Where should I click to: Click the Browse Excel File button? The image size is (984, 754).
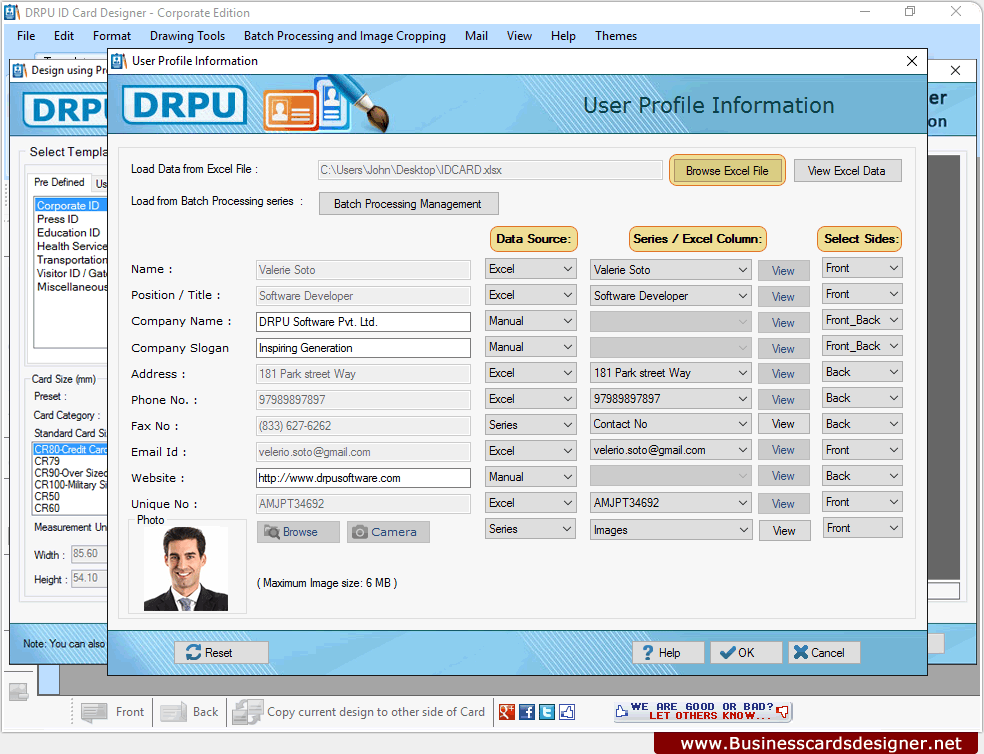[727, 171]
